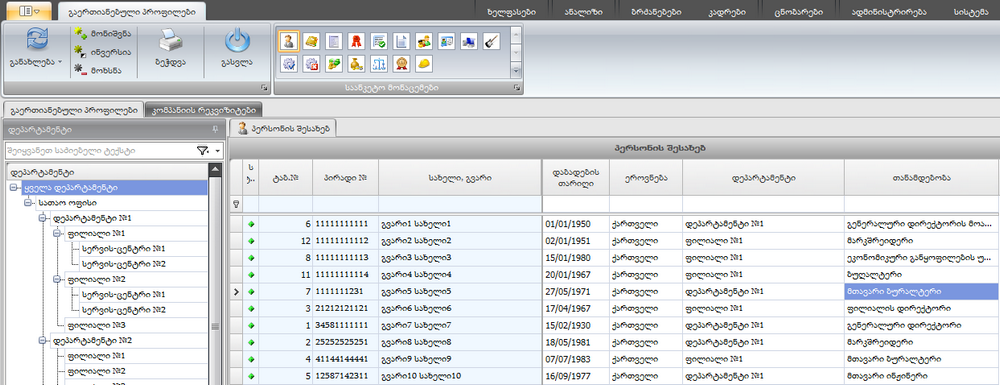Click the department tree scroll-up arrow
1000x385 pixels.
(x=215, y=170)
